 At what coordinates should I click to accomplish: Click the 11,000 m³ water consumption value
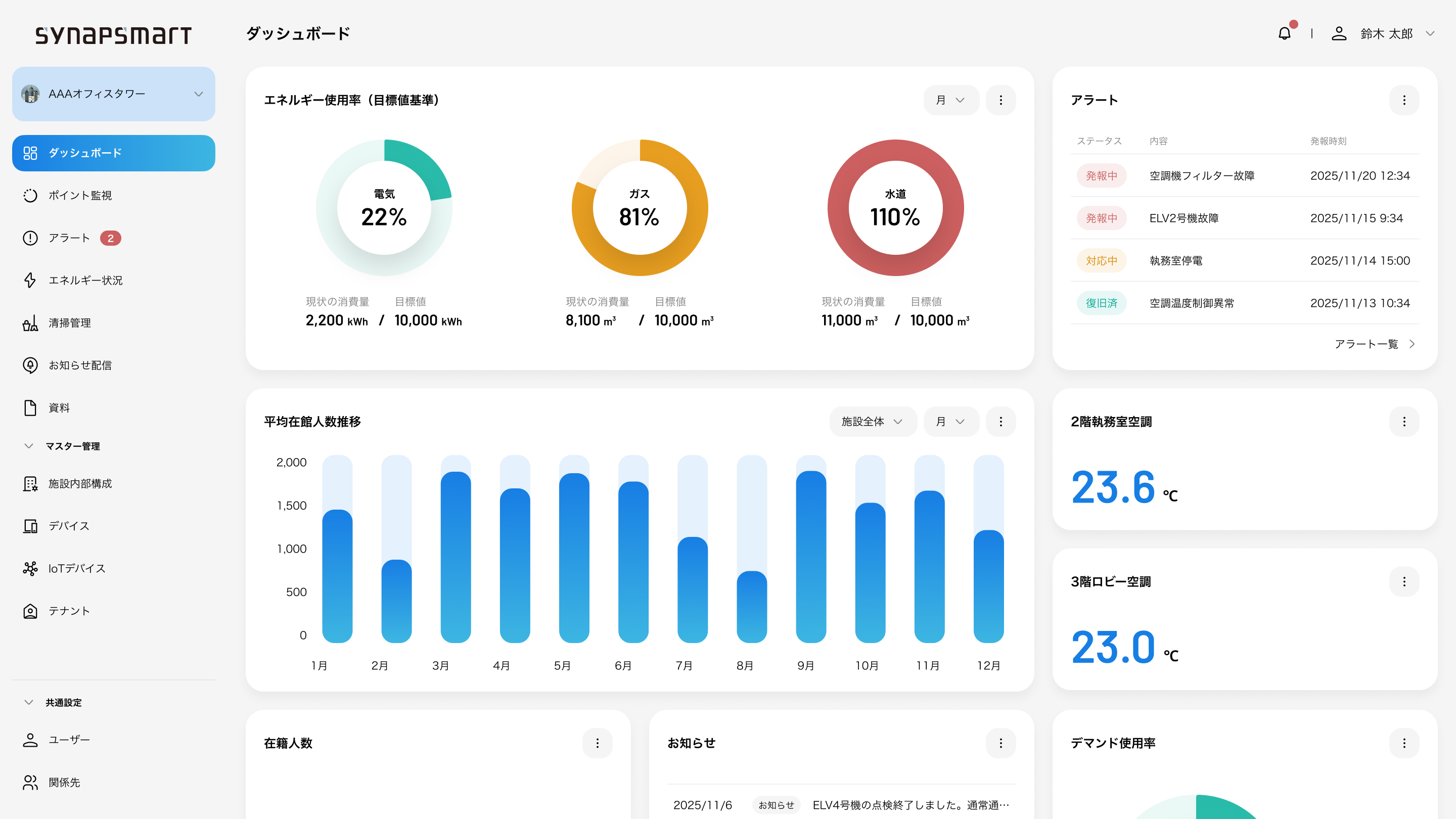coord(849,321)
